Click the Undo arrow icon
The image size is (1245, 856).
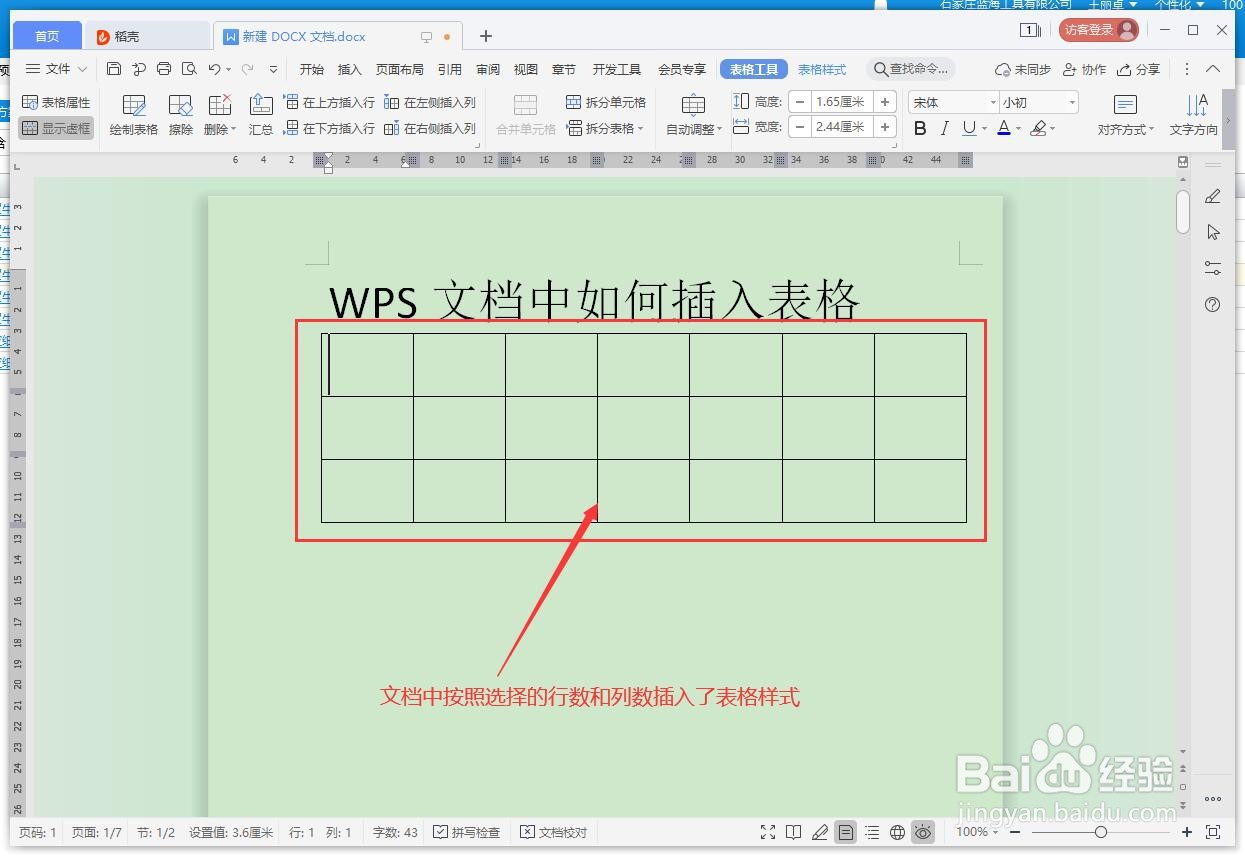click(214, 69)
